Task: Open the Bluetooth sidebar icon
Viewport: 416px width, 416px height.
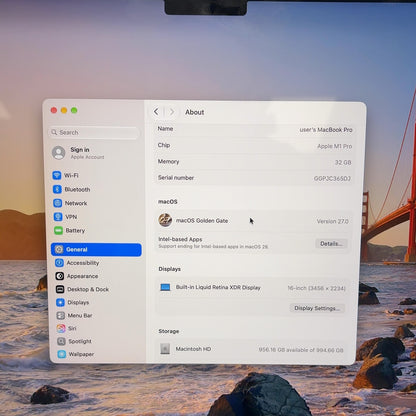Action: (57, 189)
